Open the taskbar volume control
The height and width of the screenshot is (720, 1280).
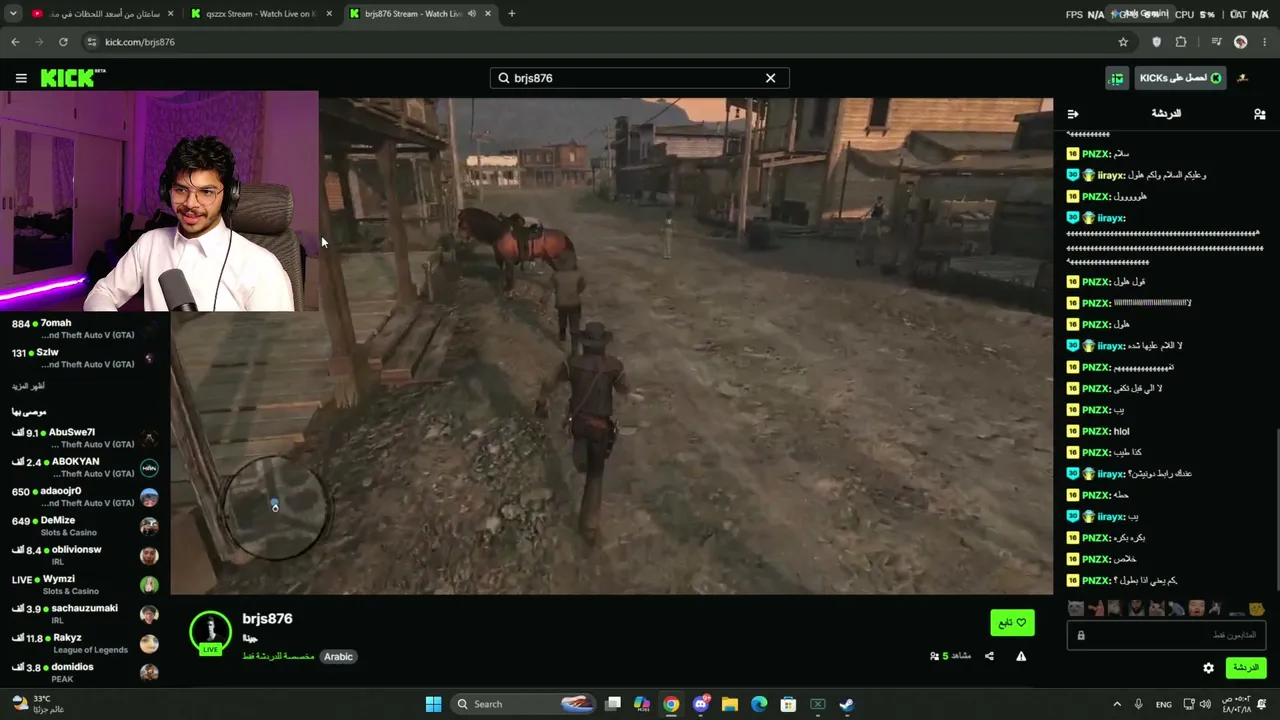1207,704
